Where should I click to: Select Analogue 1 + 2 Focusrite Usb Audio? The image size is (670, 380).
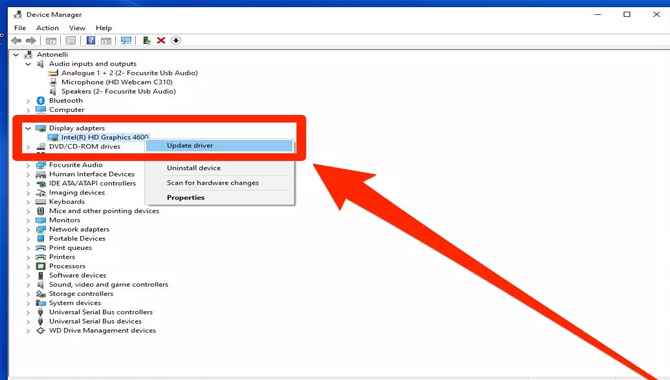click(129, 73)
